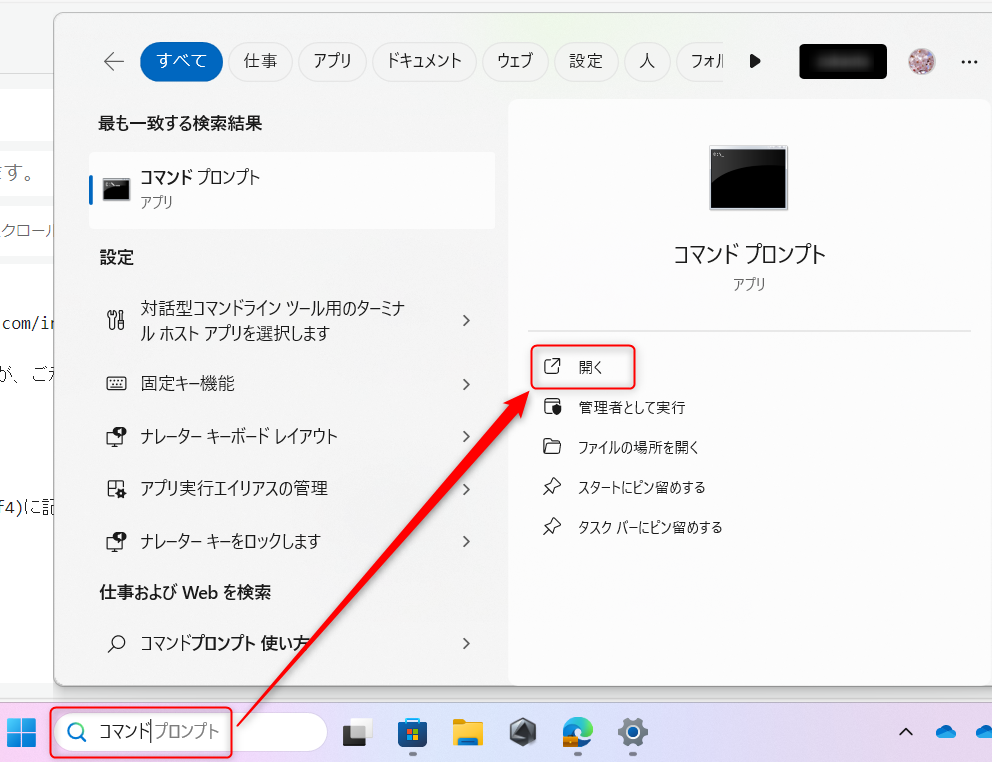The height and width of the screenshot is (762, 992).
Task: Open 対話型コマンドライン ツール用のターミナル setting
Action: 292,320
